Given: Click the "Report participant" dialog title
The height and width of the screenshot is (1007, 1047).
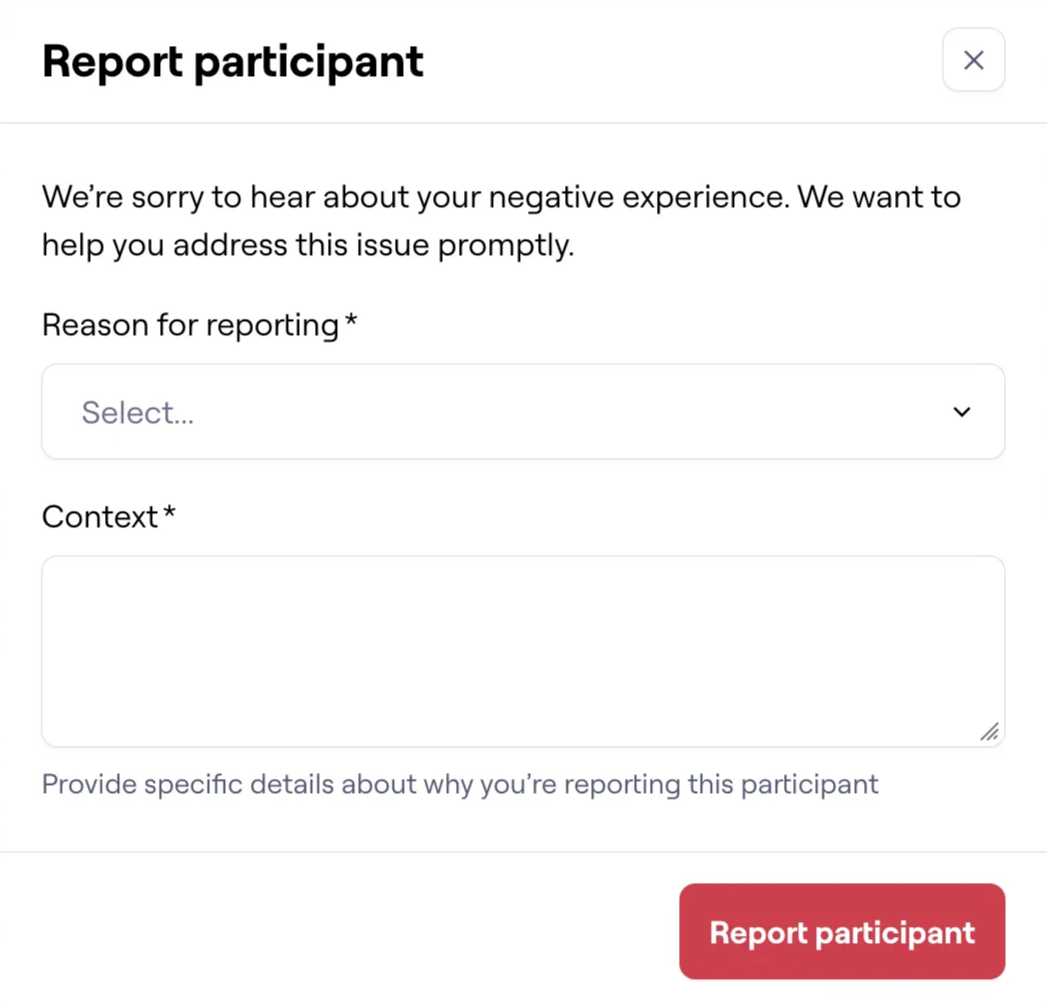Looking at the screenshot, I should coord(232,62).
